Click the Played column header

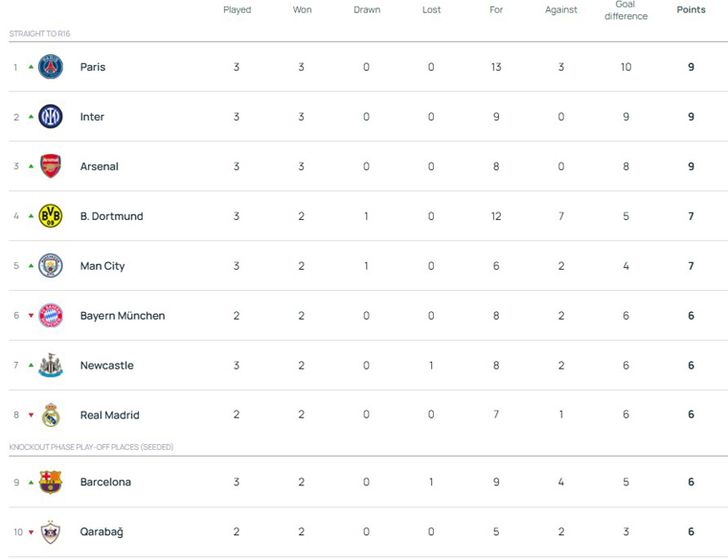pos(237,10)
